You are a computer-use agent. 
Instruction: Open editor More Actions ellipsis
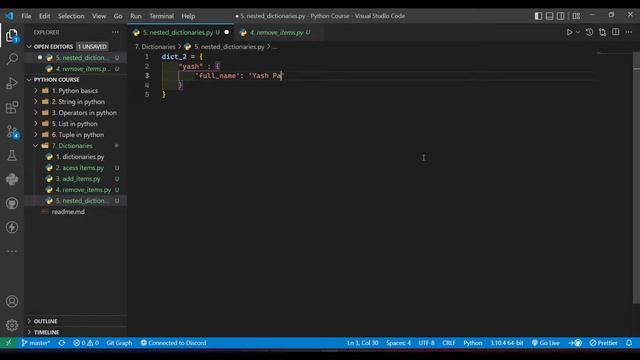629,32
